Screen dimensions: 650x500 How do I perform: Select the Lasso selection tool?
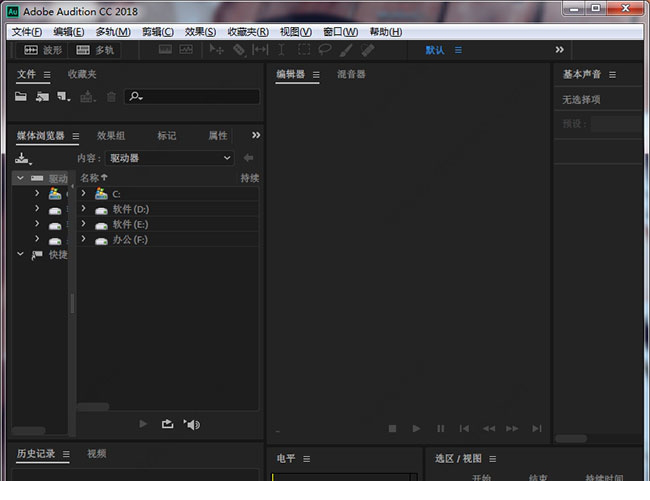click(x=325, y=50)
